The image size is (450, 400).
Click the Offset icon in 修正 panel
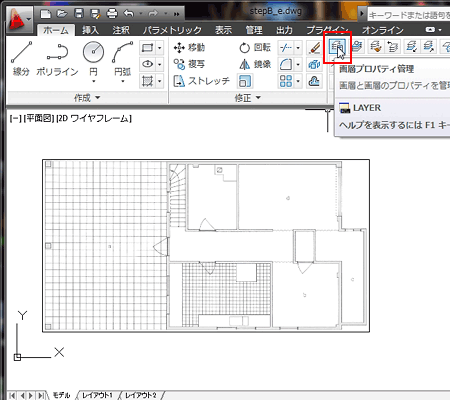click(314, 81)
